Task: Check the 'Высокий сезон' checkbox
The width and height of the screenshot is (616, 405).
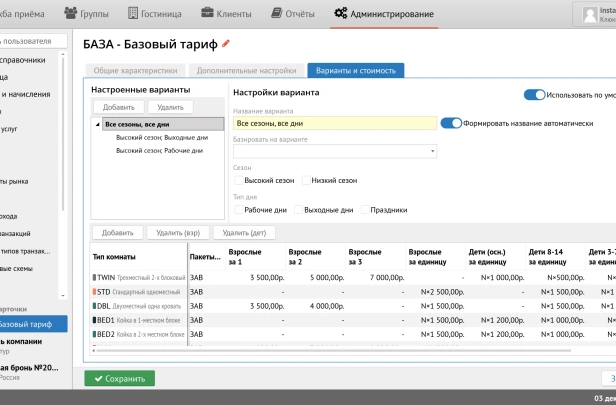Action: 238,181
